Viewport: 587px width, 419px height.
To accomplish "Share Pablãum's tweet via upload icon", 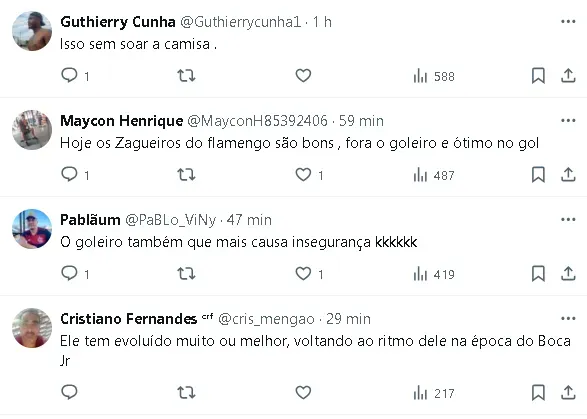I will click(568, 273).
